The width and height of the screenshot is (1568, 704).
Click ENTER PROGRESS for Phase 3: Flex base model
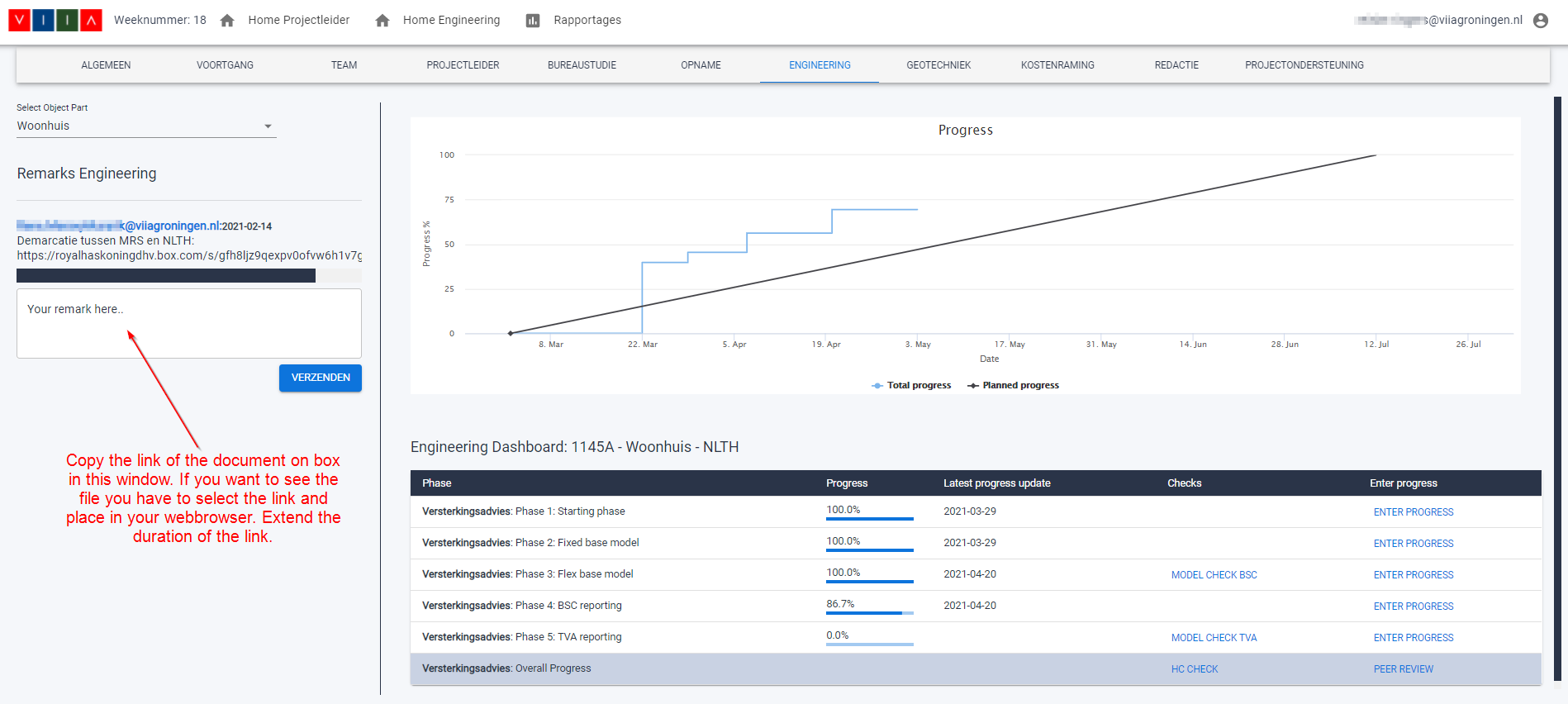click(x=1414, y=575)
